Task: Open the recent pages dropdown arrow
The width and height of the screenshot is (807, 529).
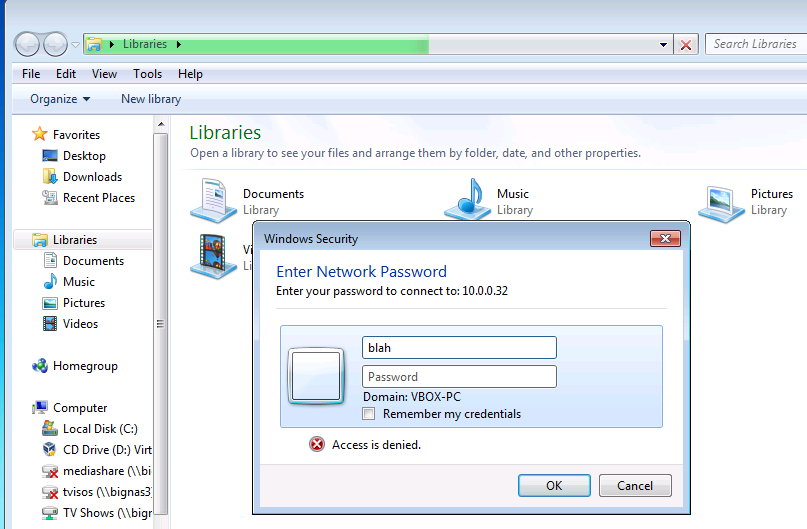Action: (x=75, y=45)
